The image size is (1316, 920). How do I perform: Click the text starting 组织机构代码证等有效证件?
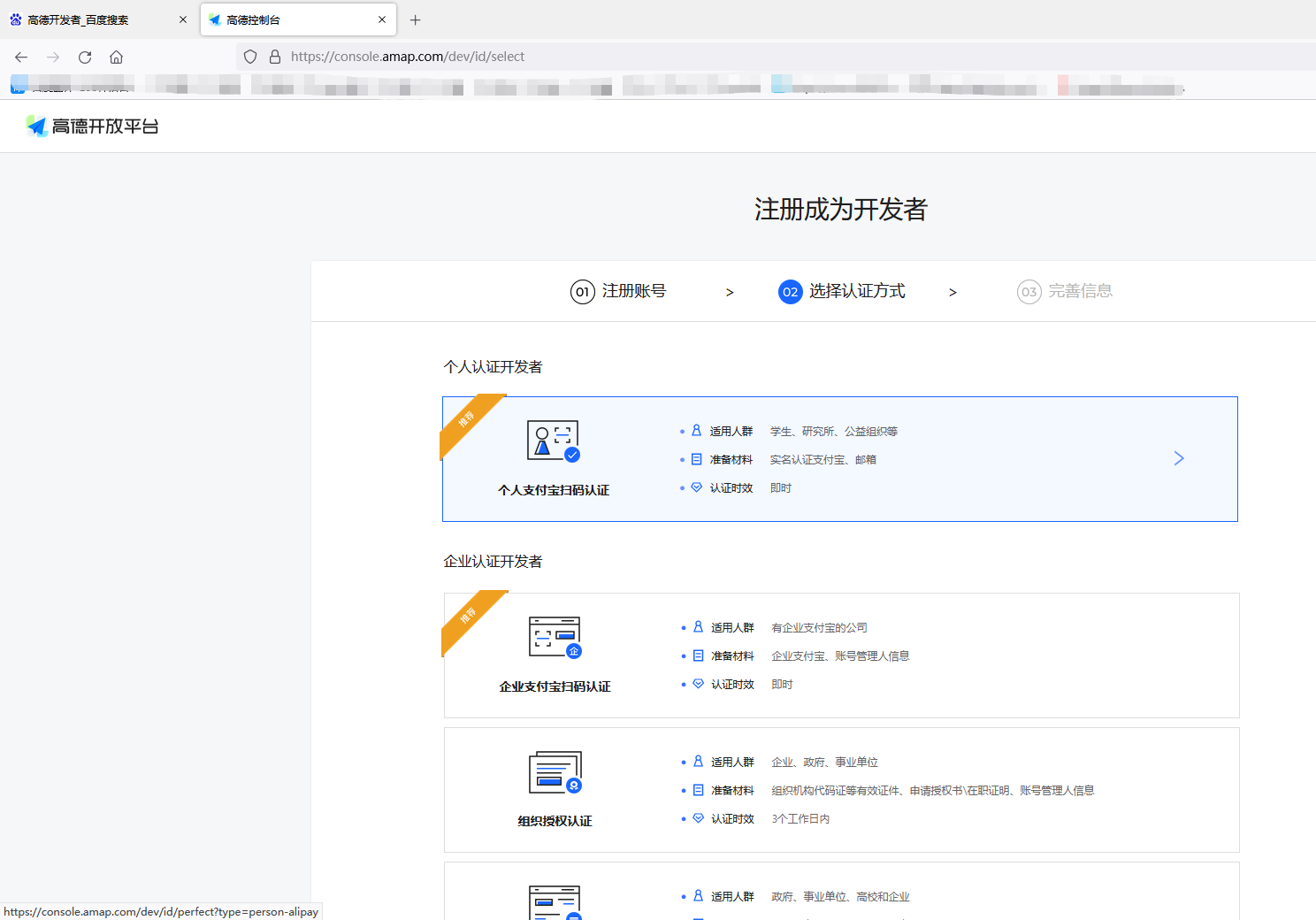933,791
